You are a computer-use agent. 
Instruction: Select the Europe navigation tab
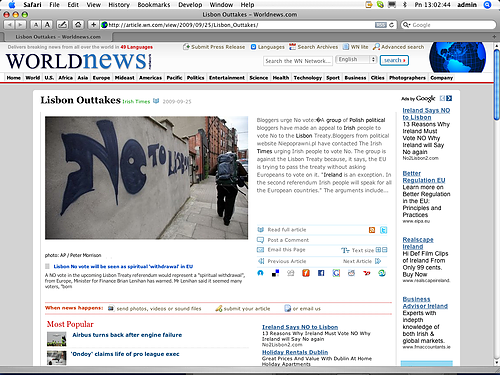click(101, 78)
